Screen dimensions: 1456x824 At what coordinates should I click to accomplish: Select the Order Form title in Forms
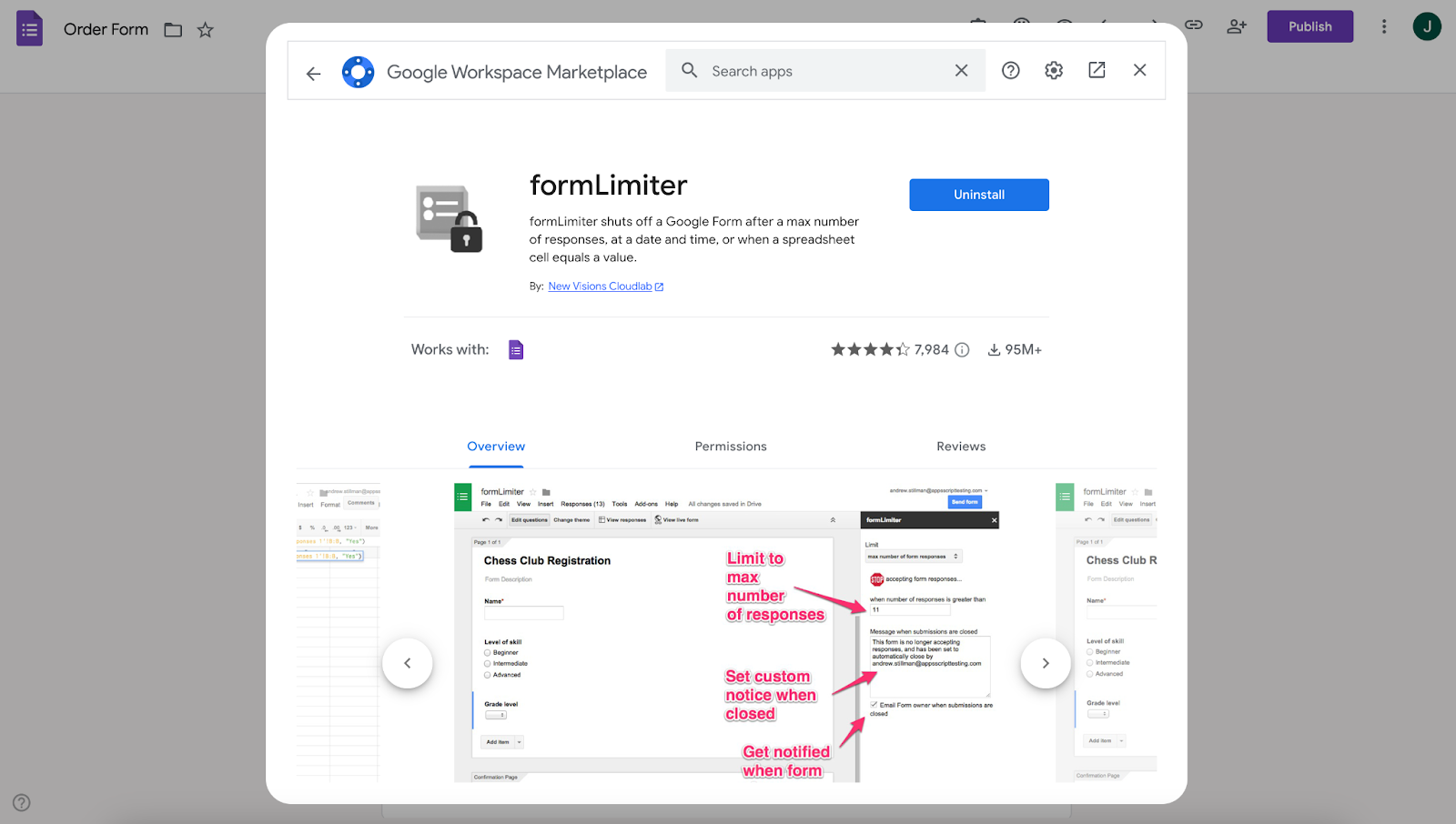pos(106,29)
